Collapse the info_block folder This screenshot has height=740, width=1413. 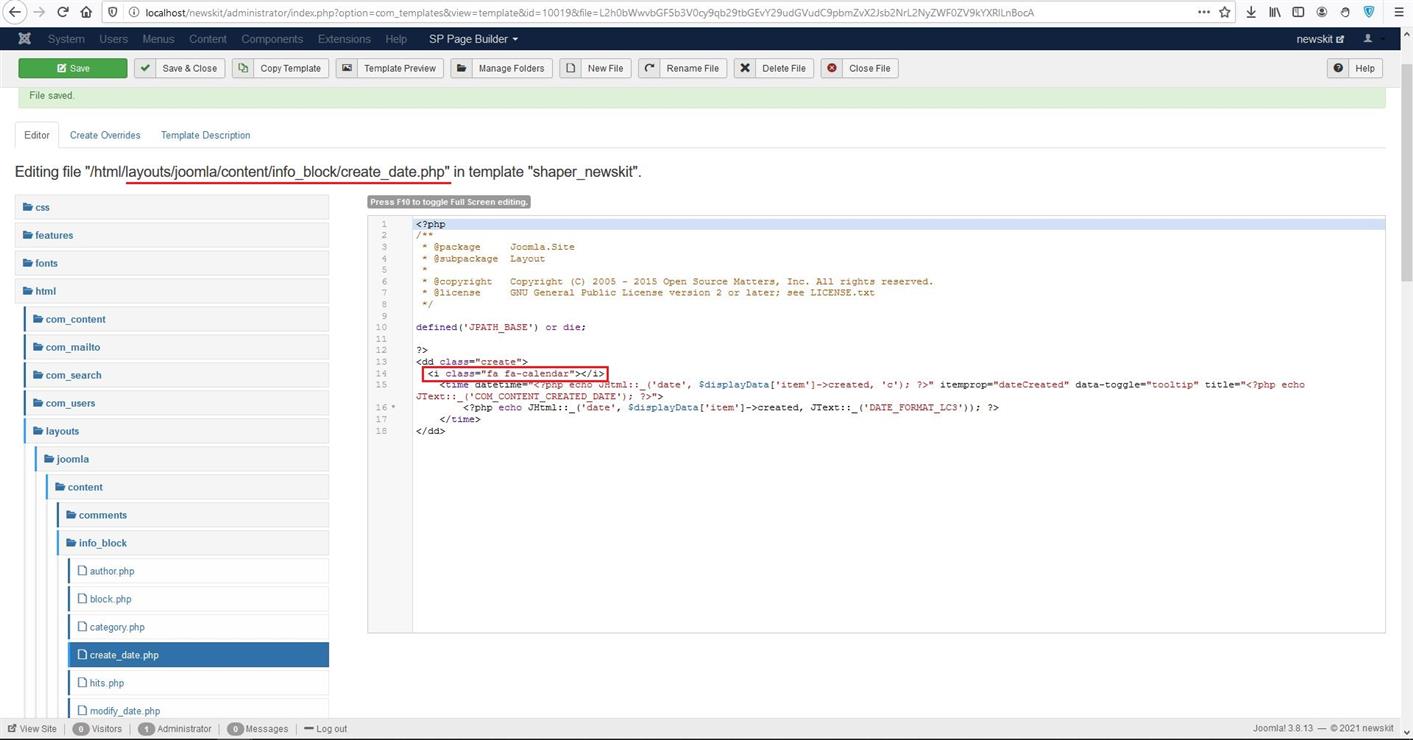[103, 543]
